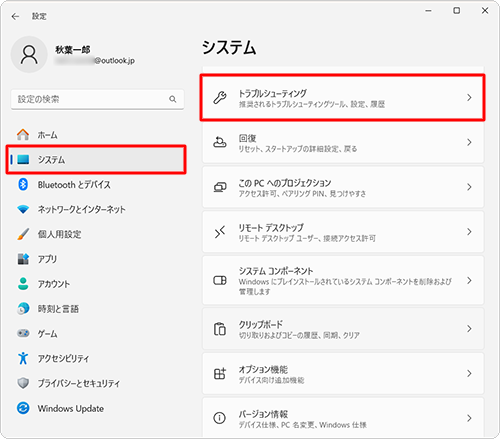Click the user profile avatar icon
Viewport: 500px width, 439px height.
tap(29, 55)
